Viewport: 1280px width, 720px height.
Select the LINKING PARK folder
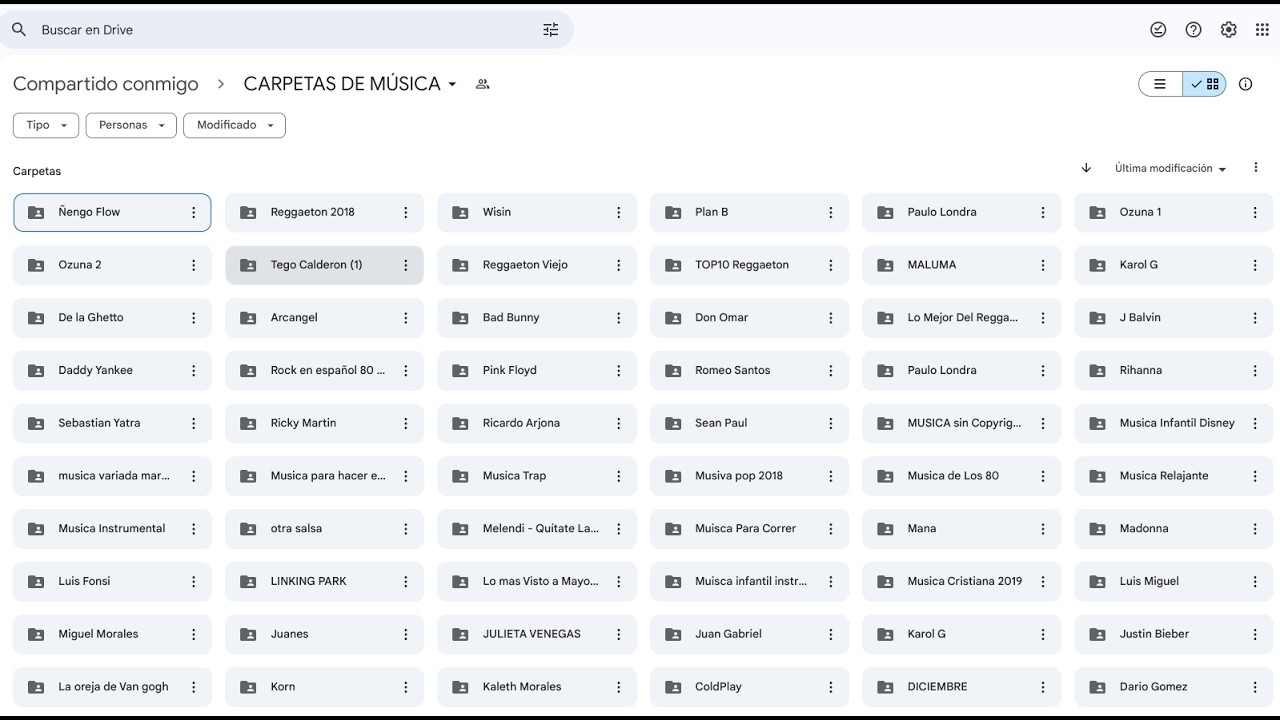[325, 581]
